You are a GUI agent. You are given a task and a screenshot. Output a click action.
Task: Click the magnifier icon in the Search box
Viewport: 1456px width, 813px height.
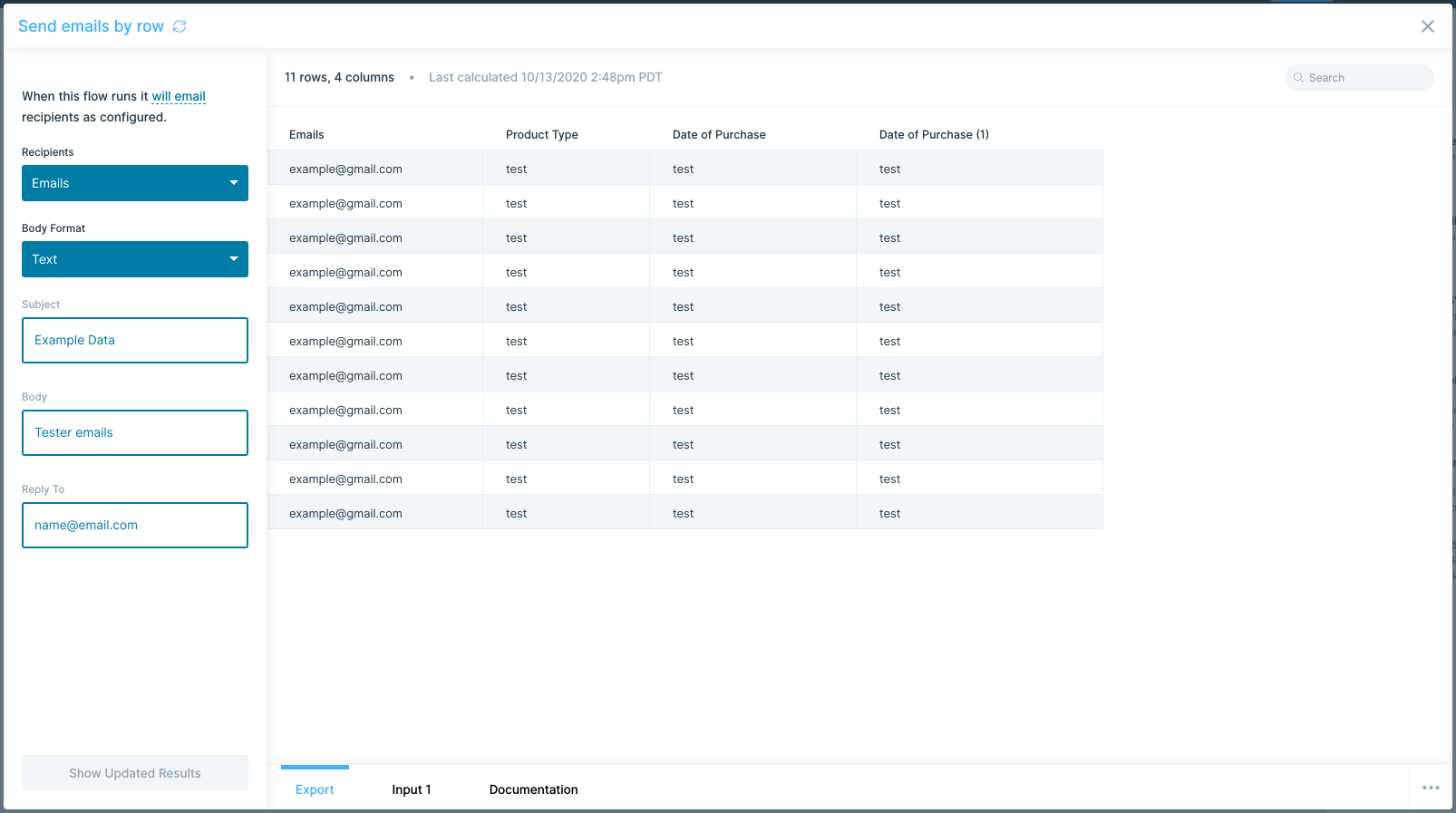(x=1298, y=78)
